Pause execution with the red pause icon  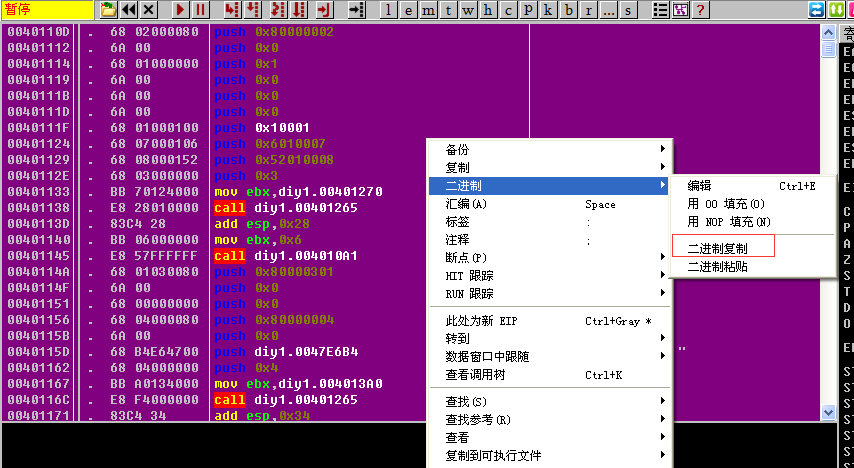coord(201,9)
